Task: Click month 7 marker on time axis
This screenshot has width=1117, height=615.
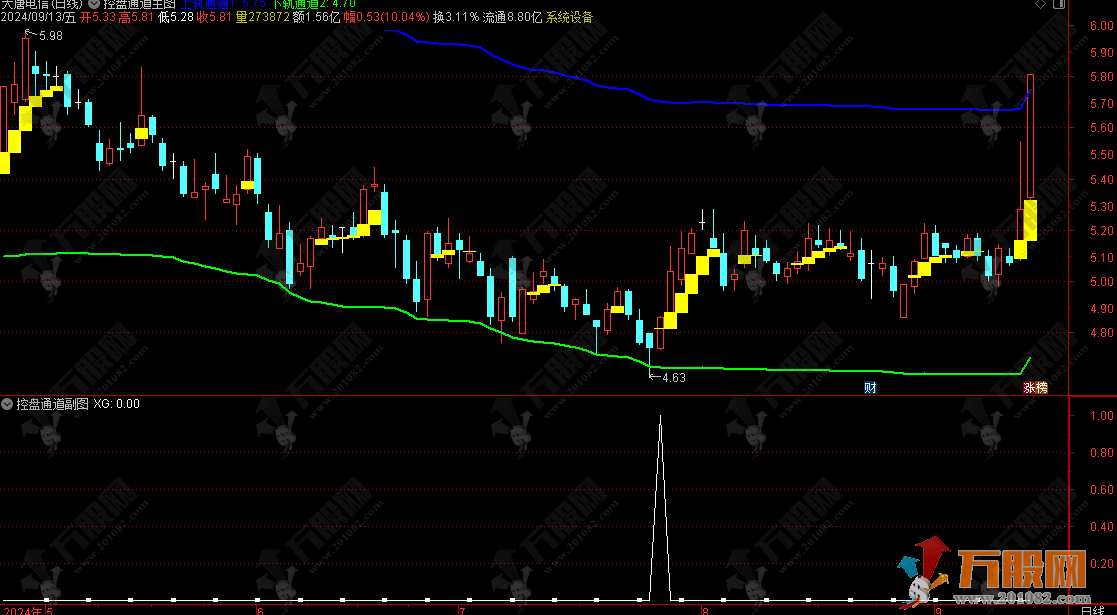Action: [x=462, y=611]
